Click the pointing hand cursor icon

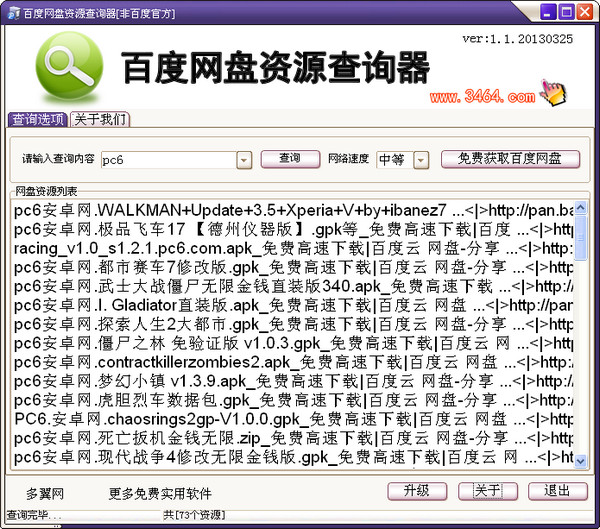click(554, 93)
